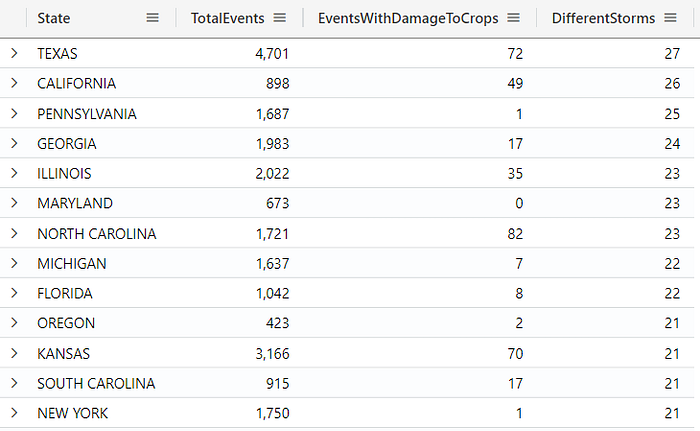
Task: Expand the ILLINOIS row chevron
Action: point(14,173)
